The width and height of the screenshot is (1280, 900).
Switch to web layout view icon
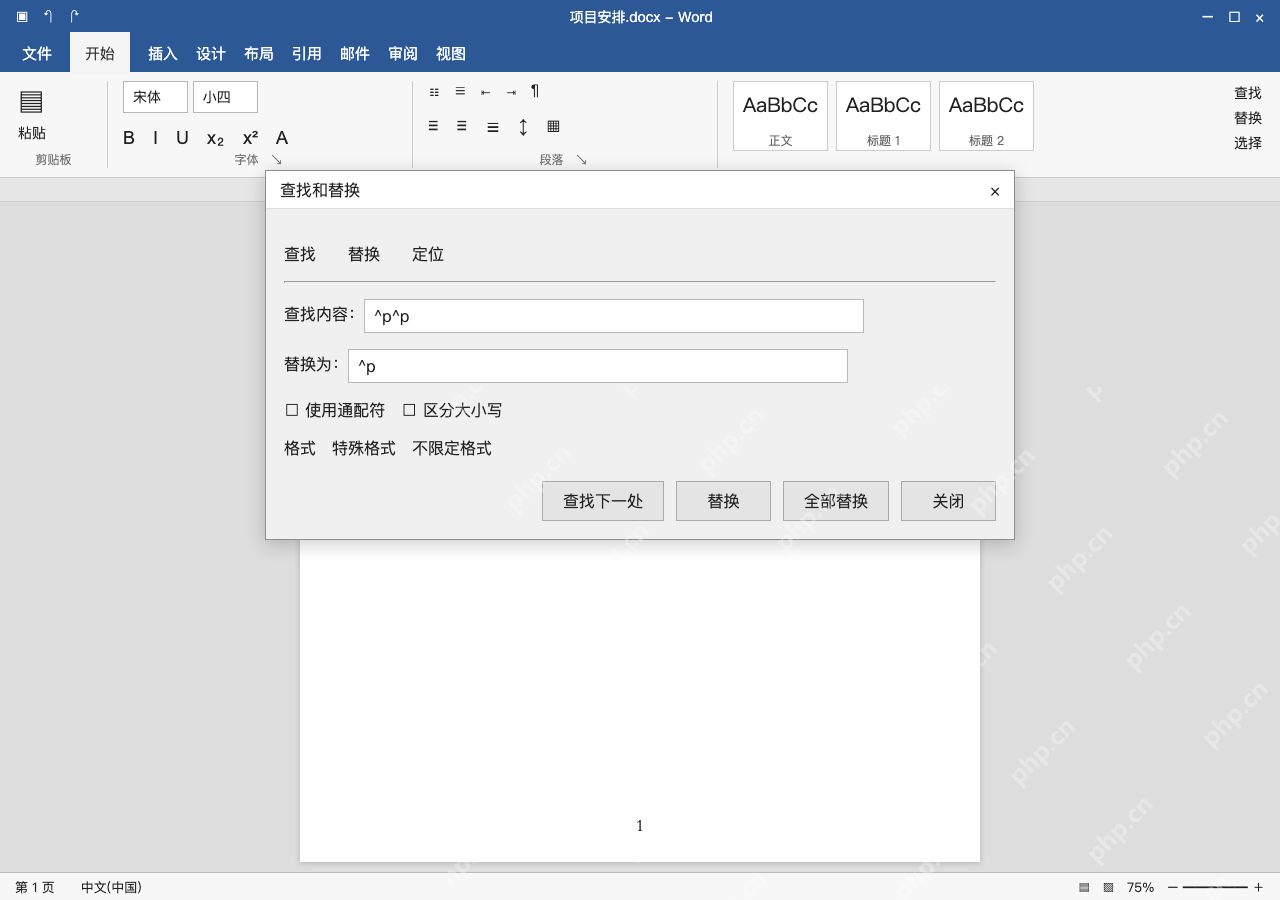1108,887
